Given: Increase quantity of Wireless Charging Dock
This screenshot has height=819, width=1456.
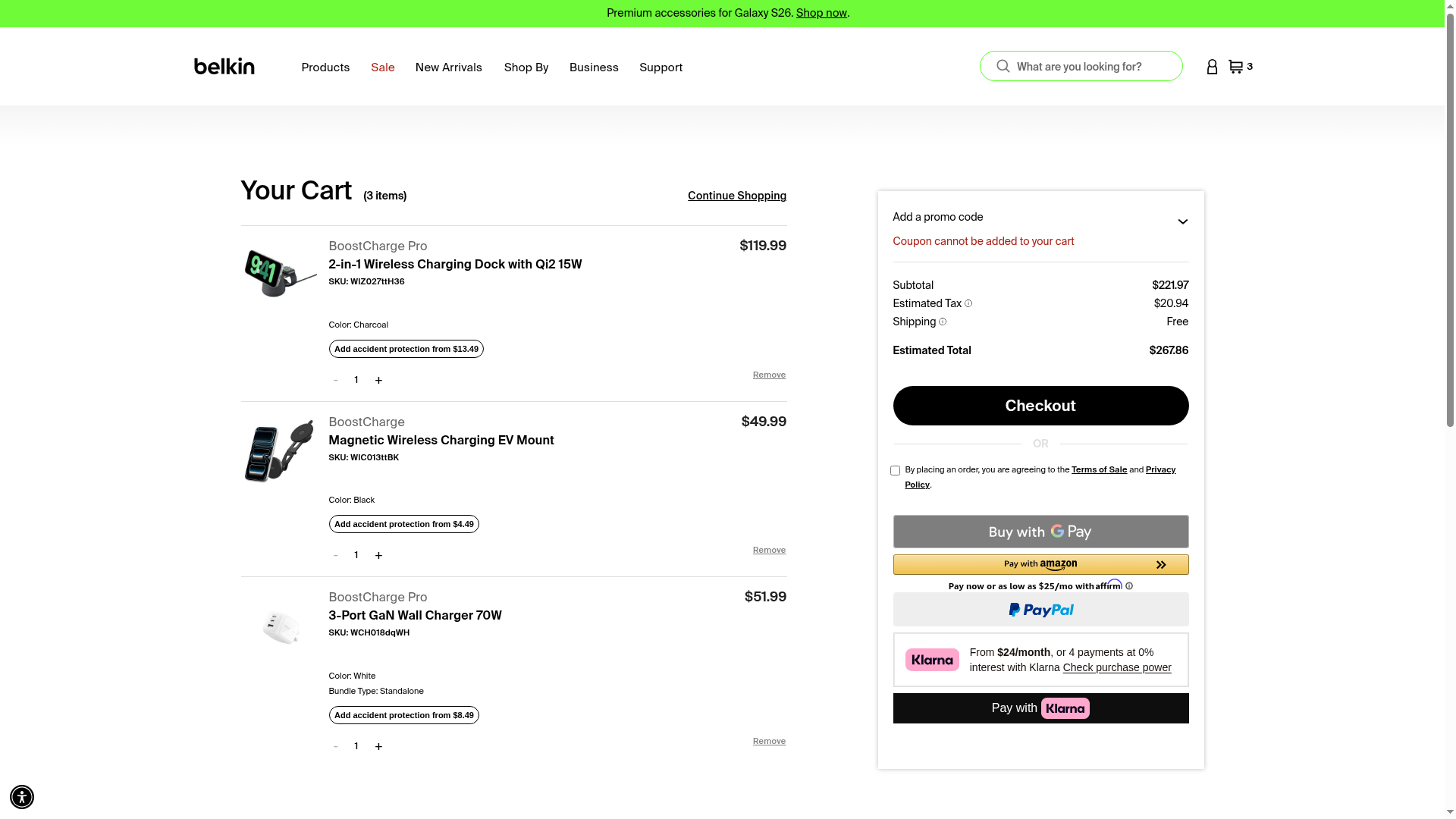Looking at the screenshot, I should (x=378, y=380).
